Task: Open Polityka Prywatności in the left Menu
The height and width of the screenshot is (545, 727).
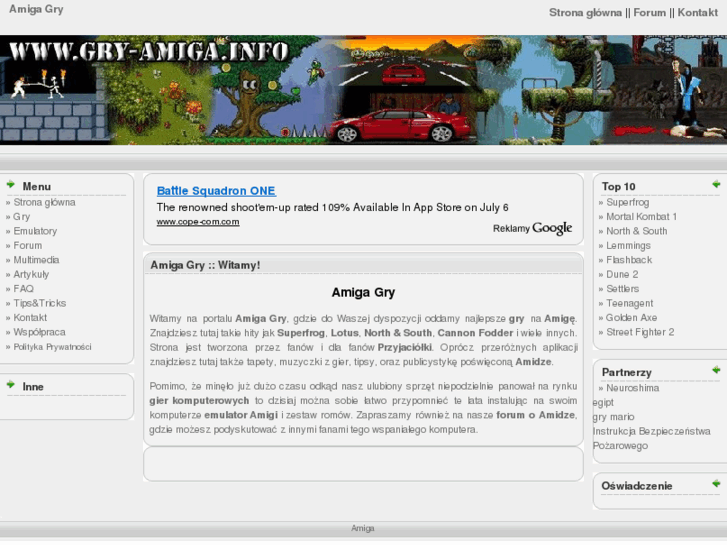Action: [x=52, y=346]
